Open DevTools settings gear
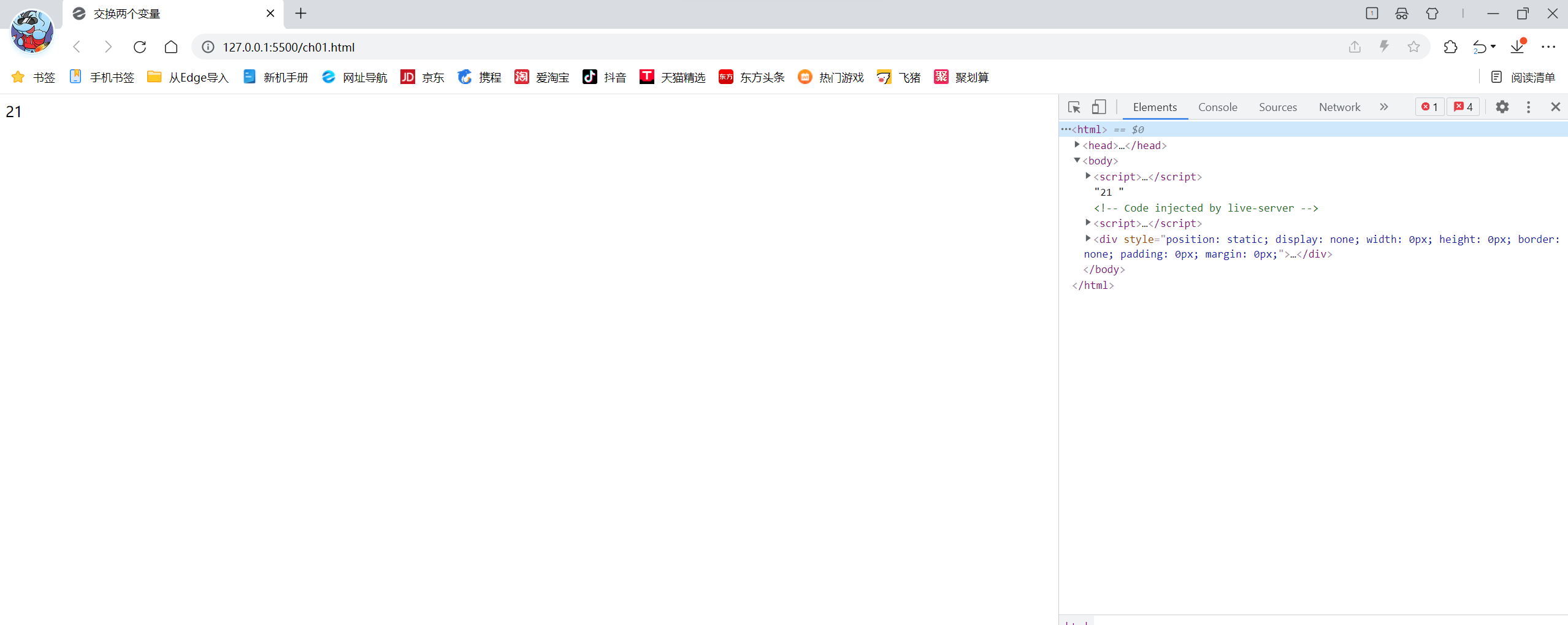 point(1502,107)
